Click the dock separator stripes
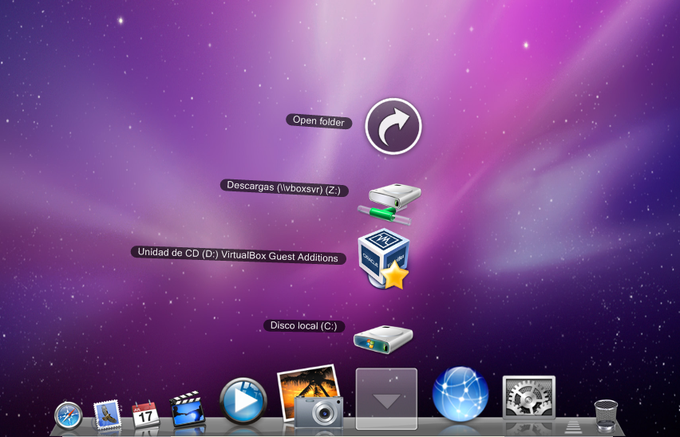The image size is (680, 437). pyautogui.click(x=574, y=426)
